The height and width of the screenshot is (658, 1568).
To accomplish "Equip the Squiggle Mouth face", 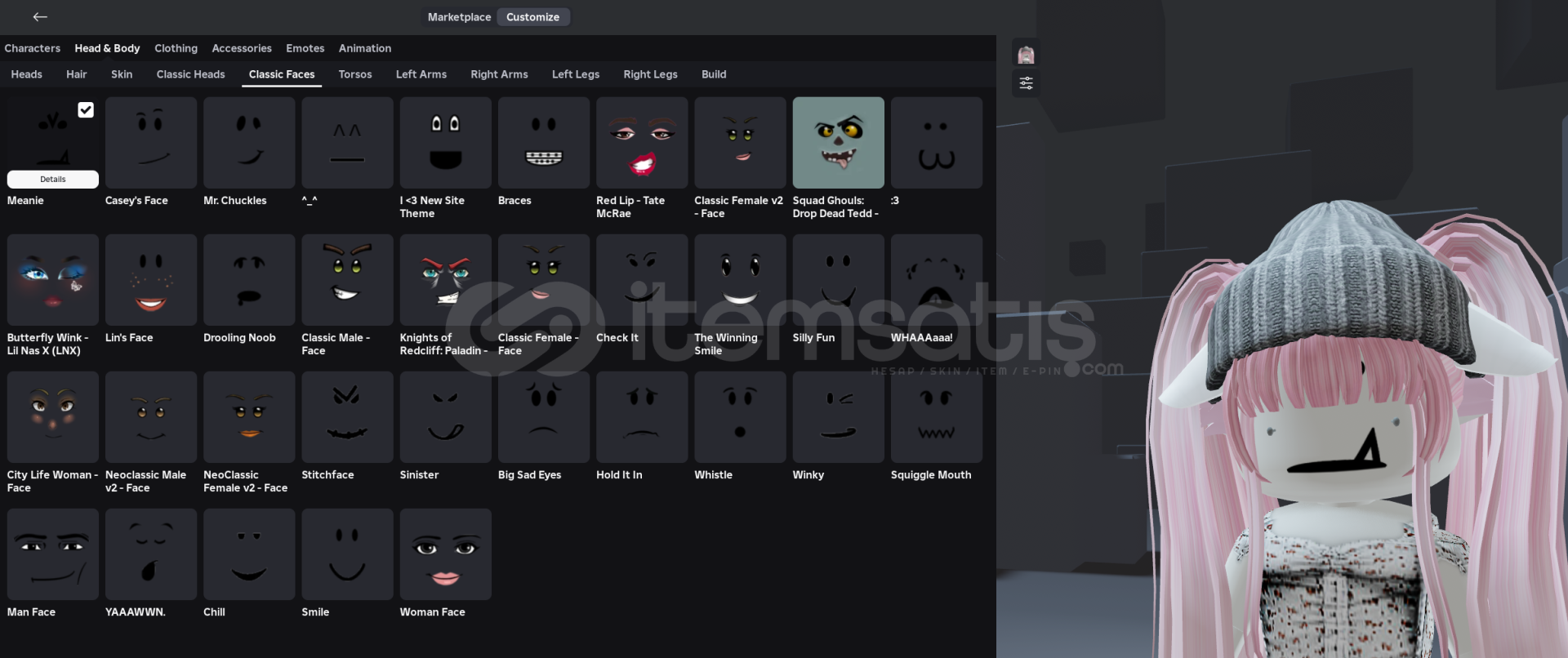I will click(x=937, y=417).
